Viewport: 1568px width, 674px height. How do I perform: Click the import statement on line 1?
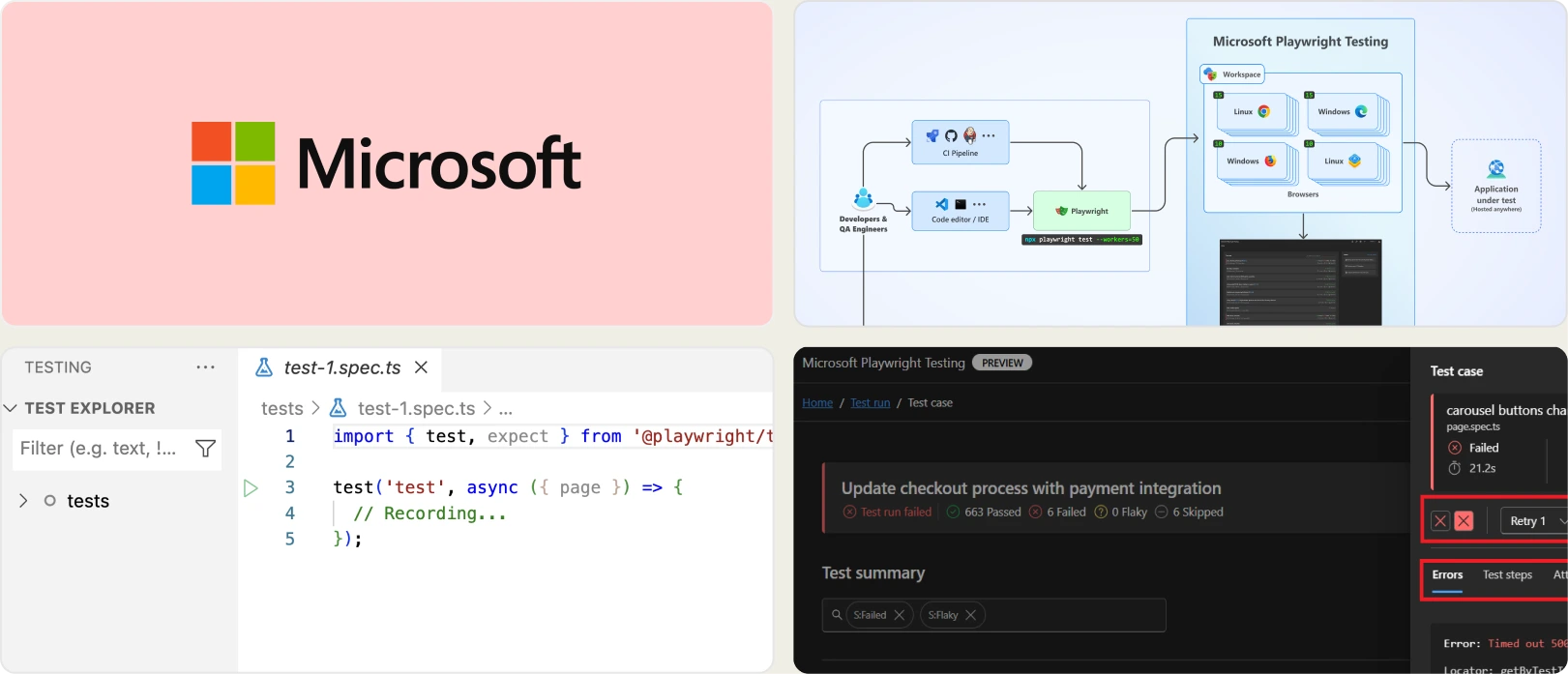point(552,436)
